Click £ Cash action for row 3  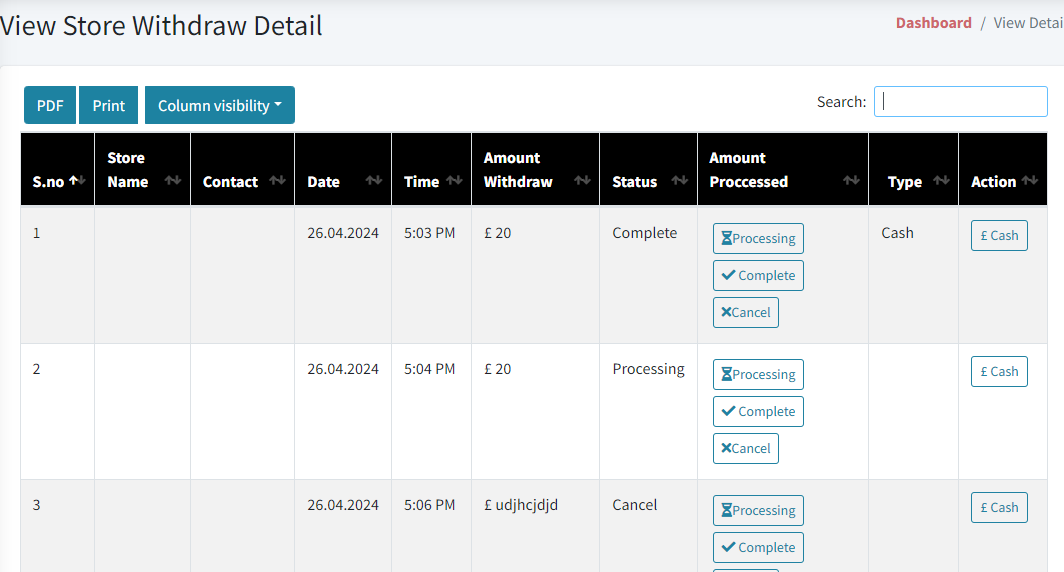point(998,507)
